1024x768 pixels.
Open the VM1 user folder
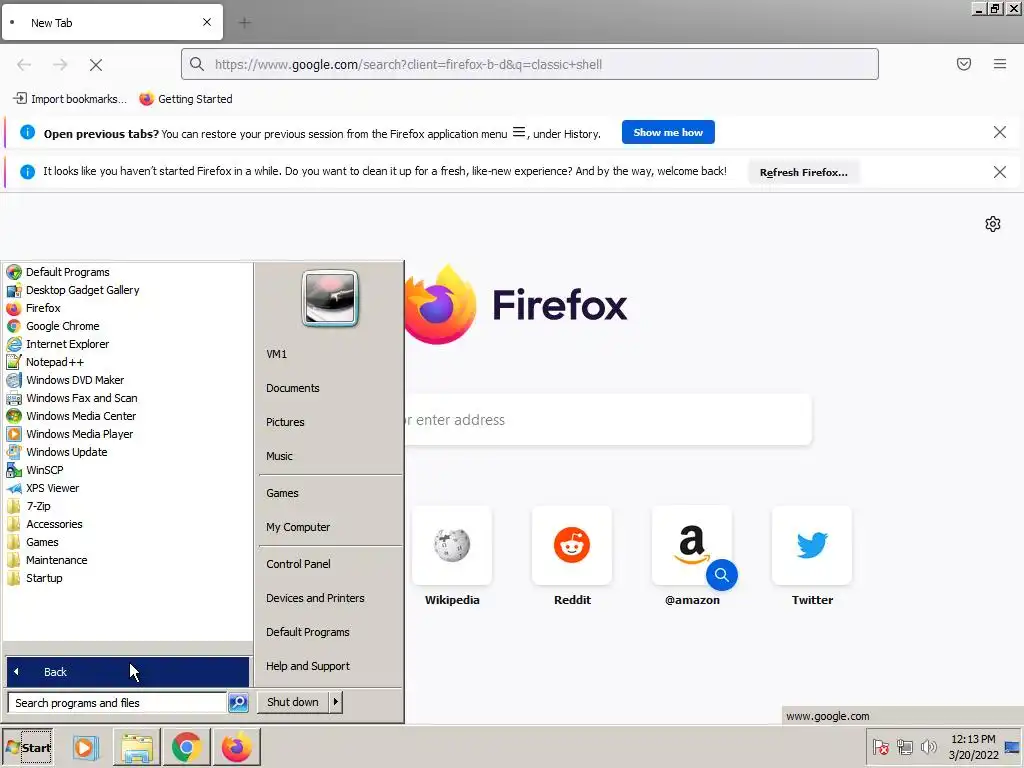[276, 354]
